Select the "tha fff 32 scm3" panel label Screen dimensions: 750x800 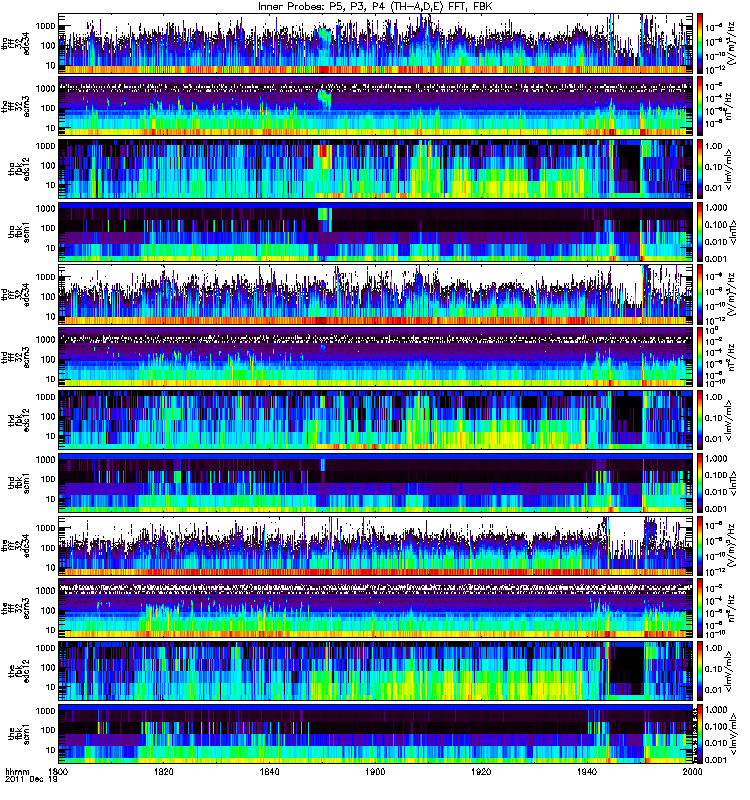coord(15,106)
